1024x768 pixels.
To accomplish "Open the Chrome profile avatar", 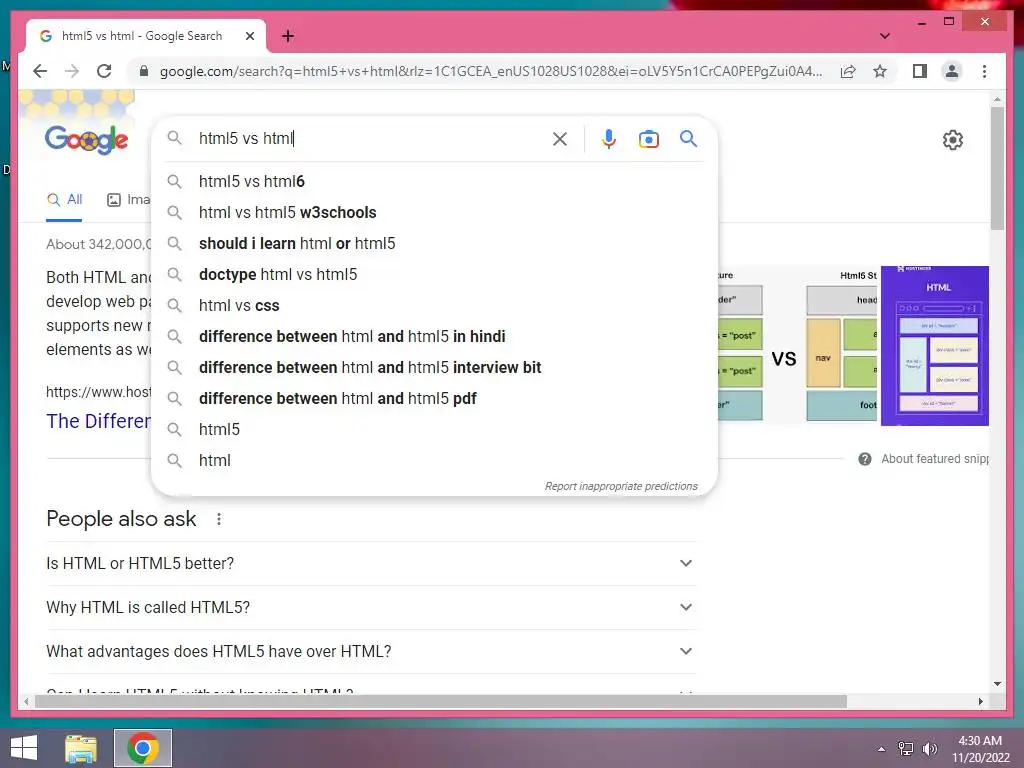I will tap(952, 71).
